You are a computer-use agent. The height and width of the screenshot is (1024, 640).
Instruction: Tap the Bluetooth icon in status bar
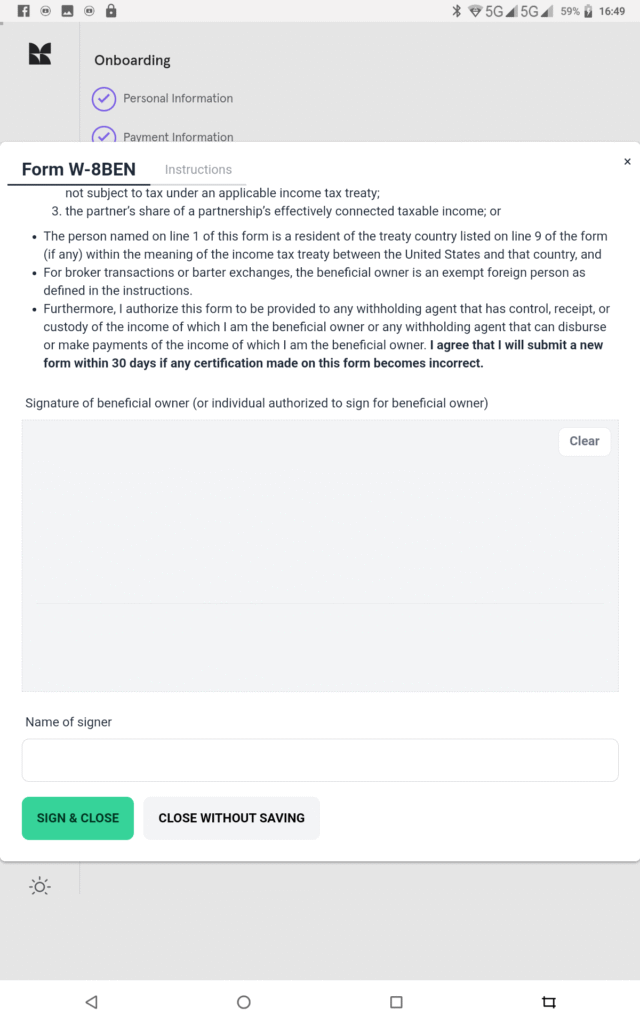456,11
